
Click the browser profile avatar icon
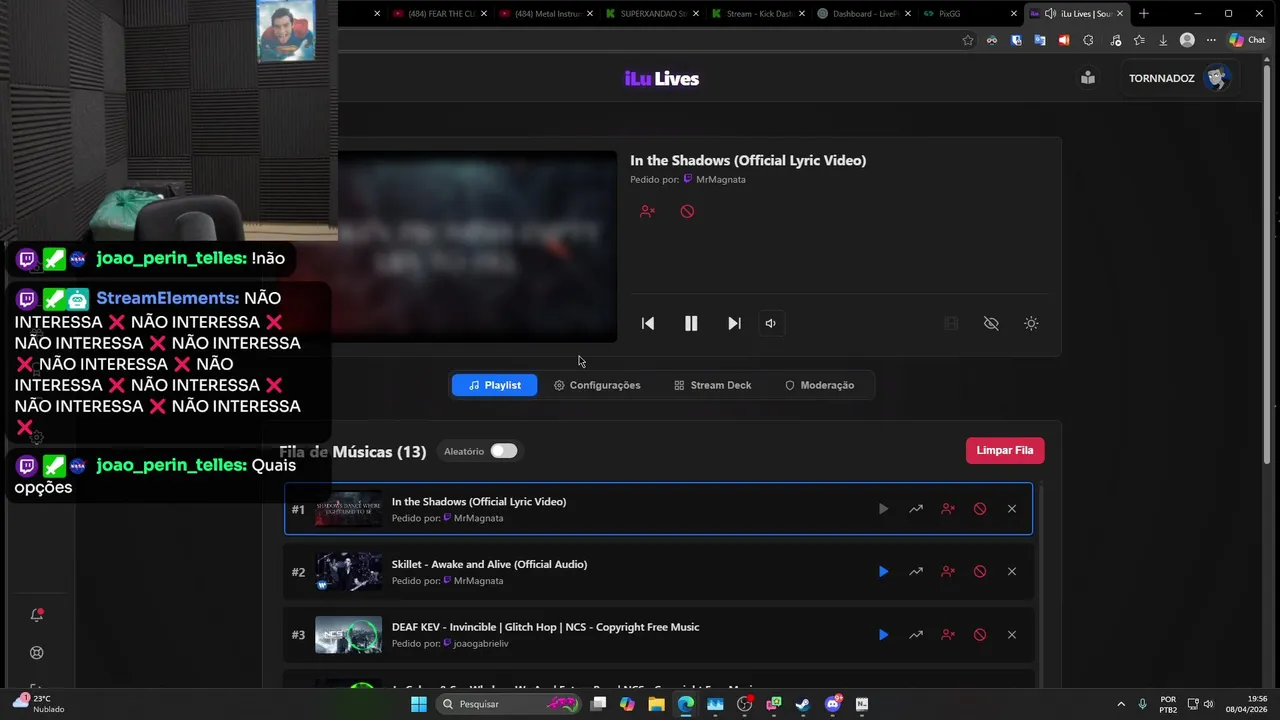pos(1187,40)
